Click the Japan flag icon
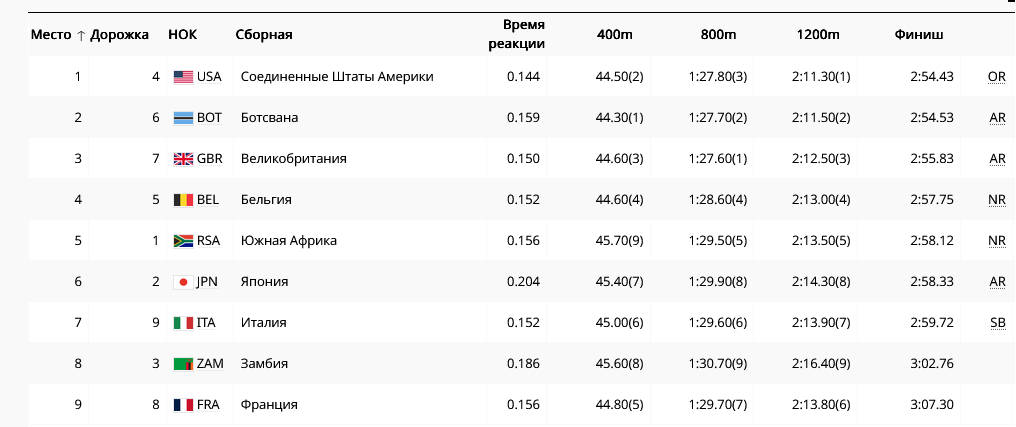This screenshot has height=427, width=1016. 183,282
